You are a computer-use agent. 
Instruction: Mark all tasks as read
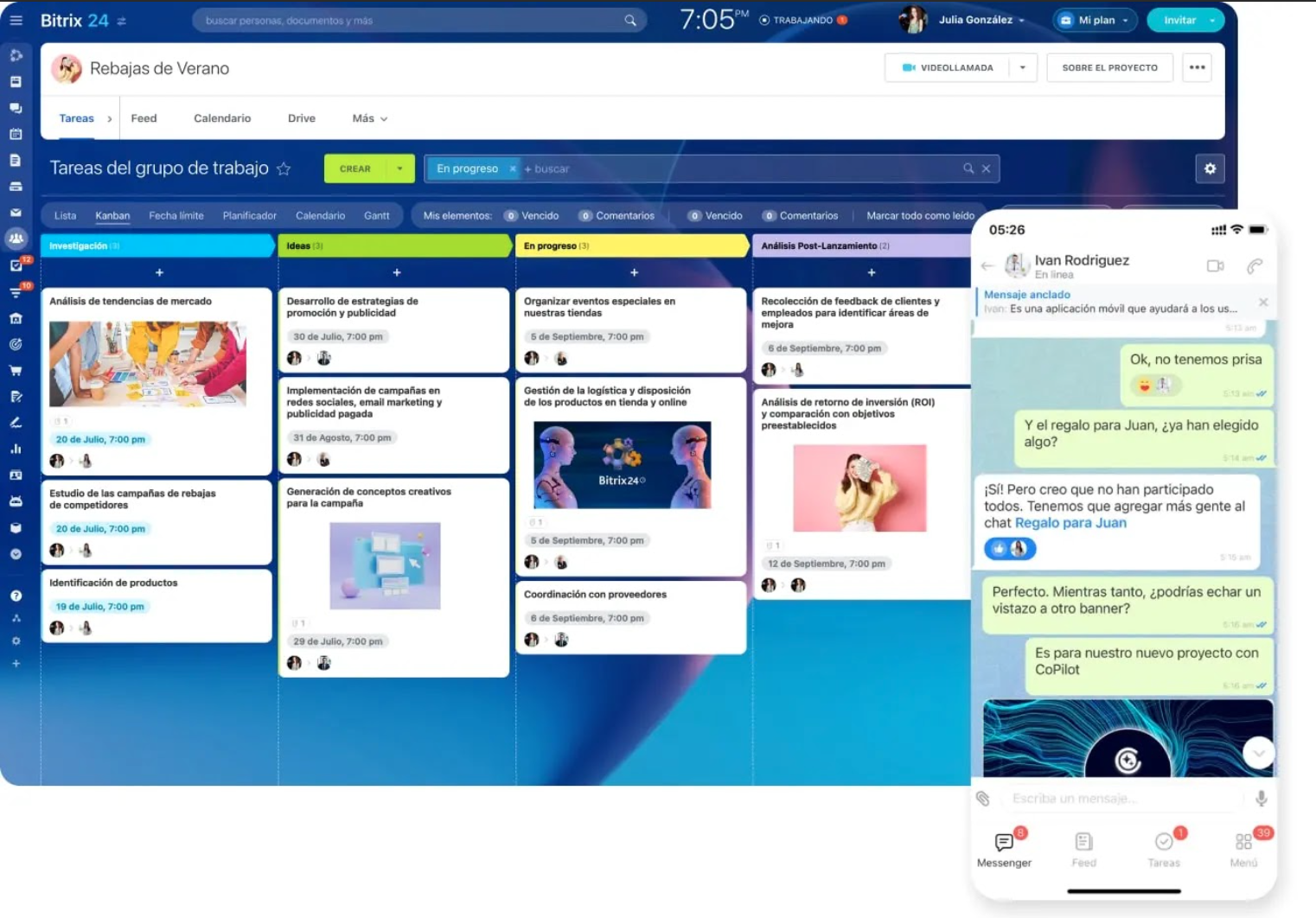pyautogui.click(x=921, y=215)
